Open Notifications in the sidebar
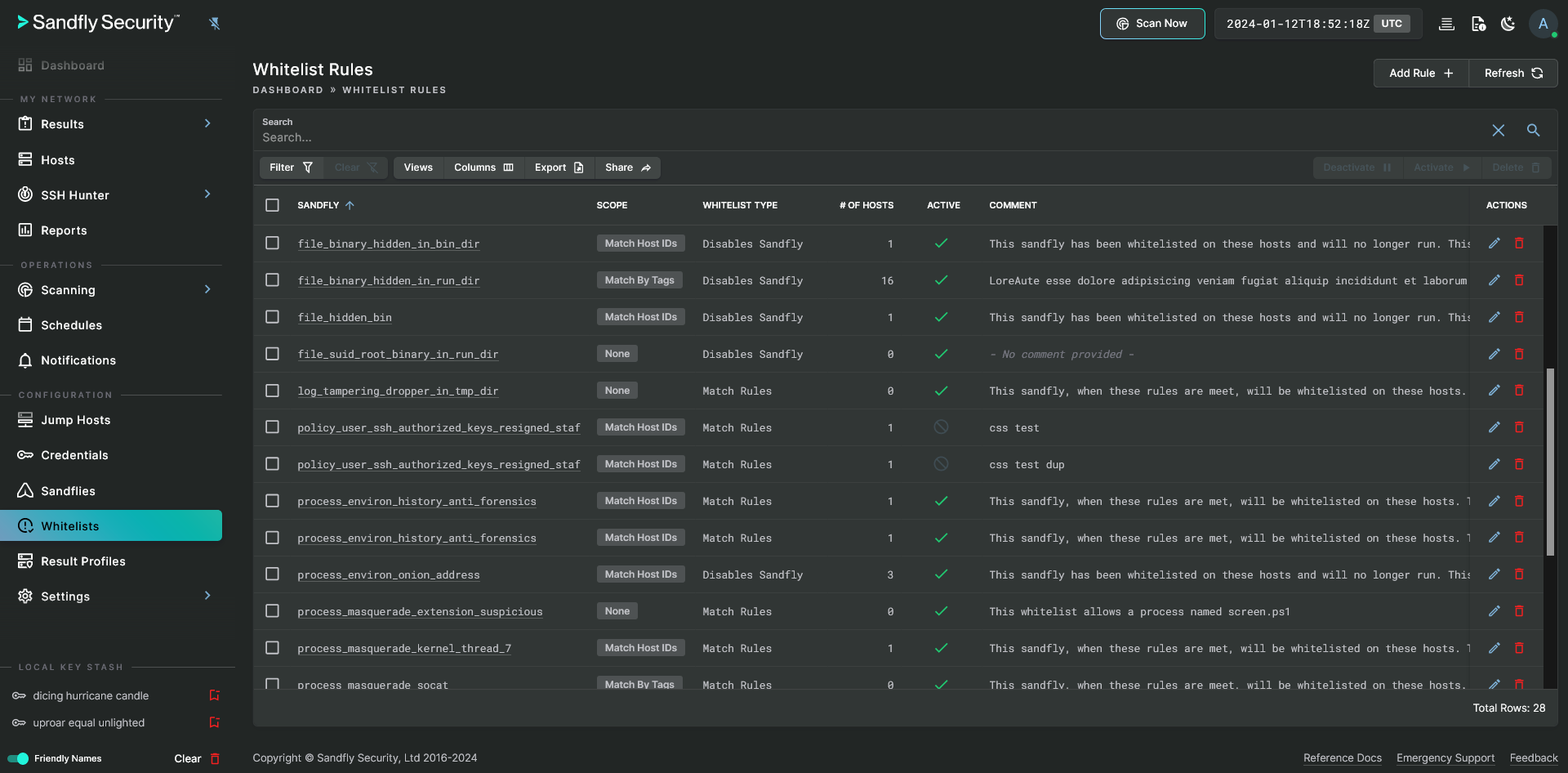Image resolution: width=1568 pixels, height=773 pixels. (x=78, y=360)
